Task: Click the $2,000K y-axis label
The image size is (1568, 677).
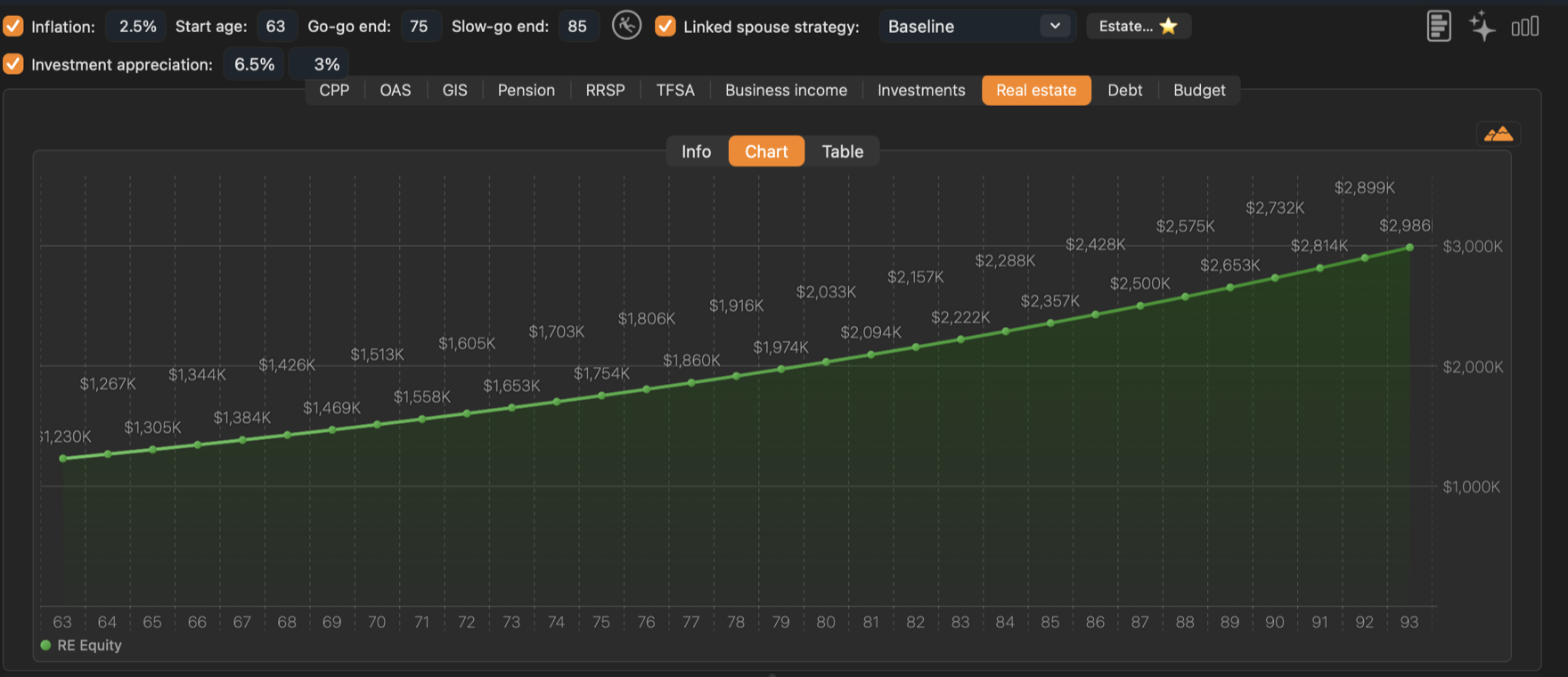Action: pos(1473,366)
